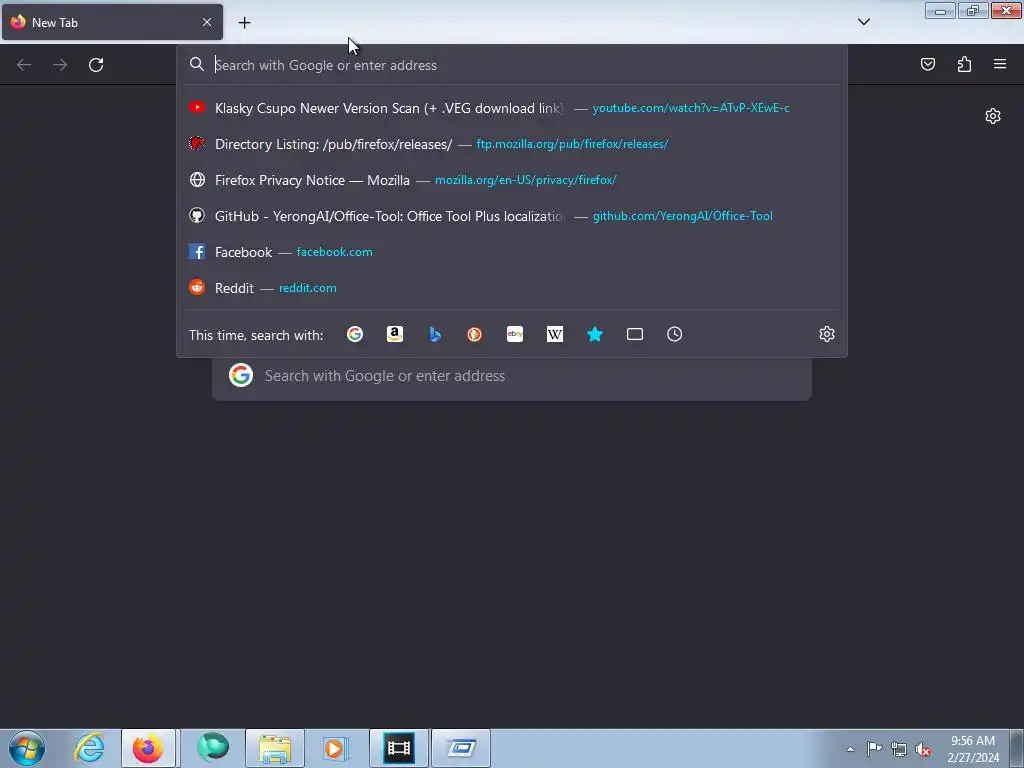
Task: Open Windows Media Player in taskbar
Action: (x=334, y=748)
